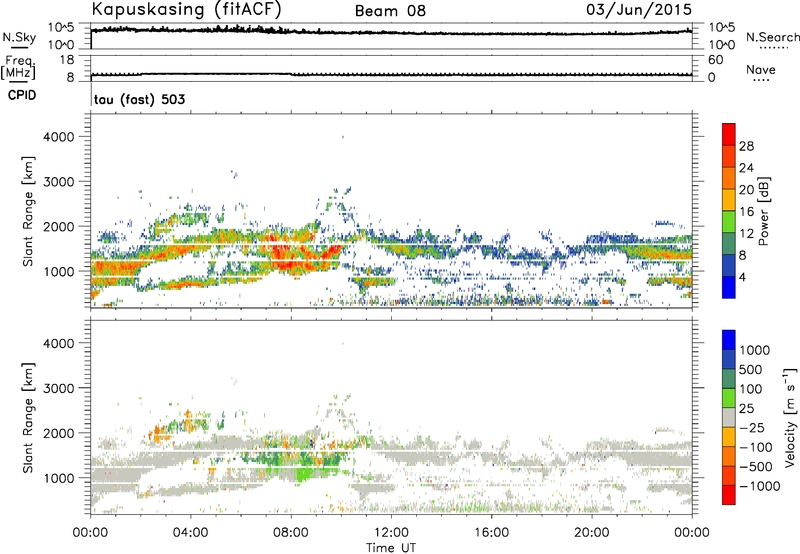Screen dimensions: 800x554
Task: Click the '1000' velocity colorbar tick
Action: tap(755, 350)
